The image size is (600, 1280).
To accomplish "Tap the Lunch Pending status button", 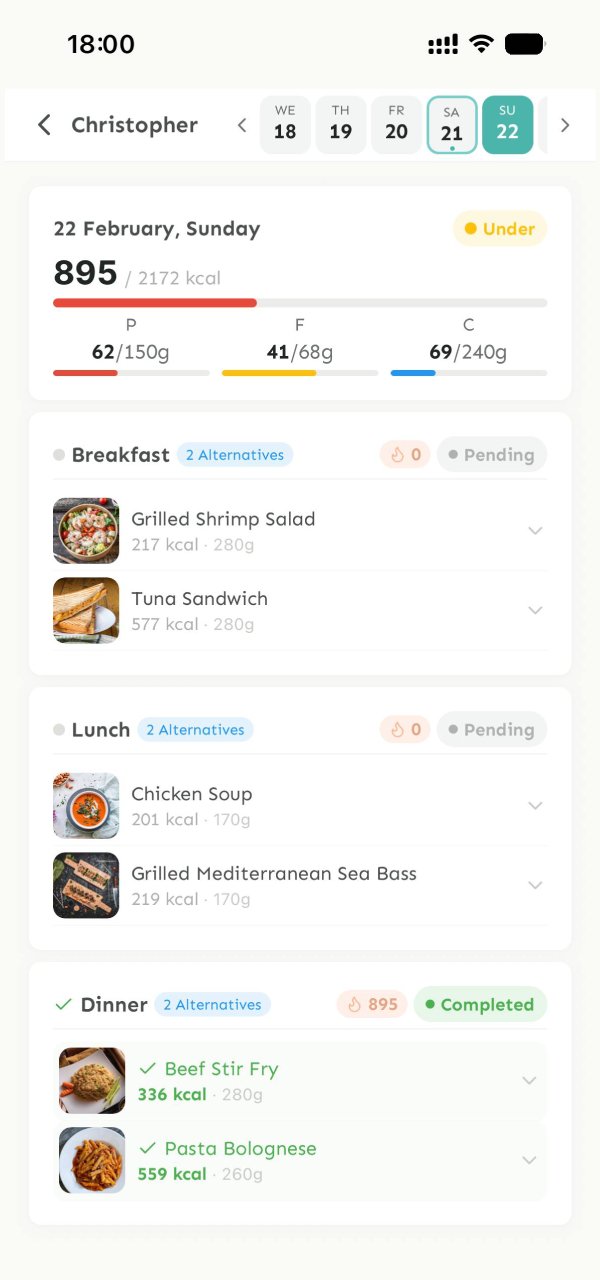I will (491, 730).
